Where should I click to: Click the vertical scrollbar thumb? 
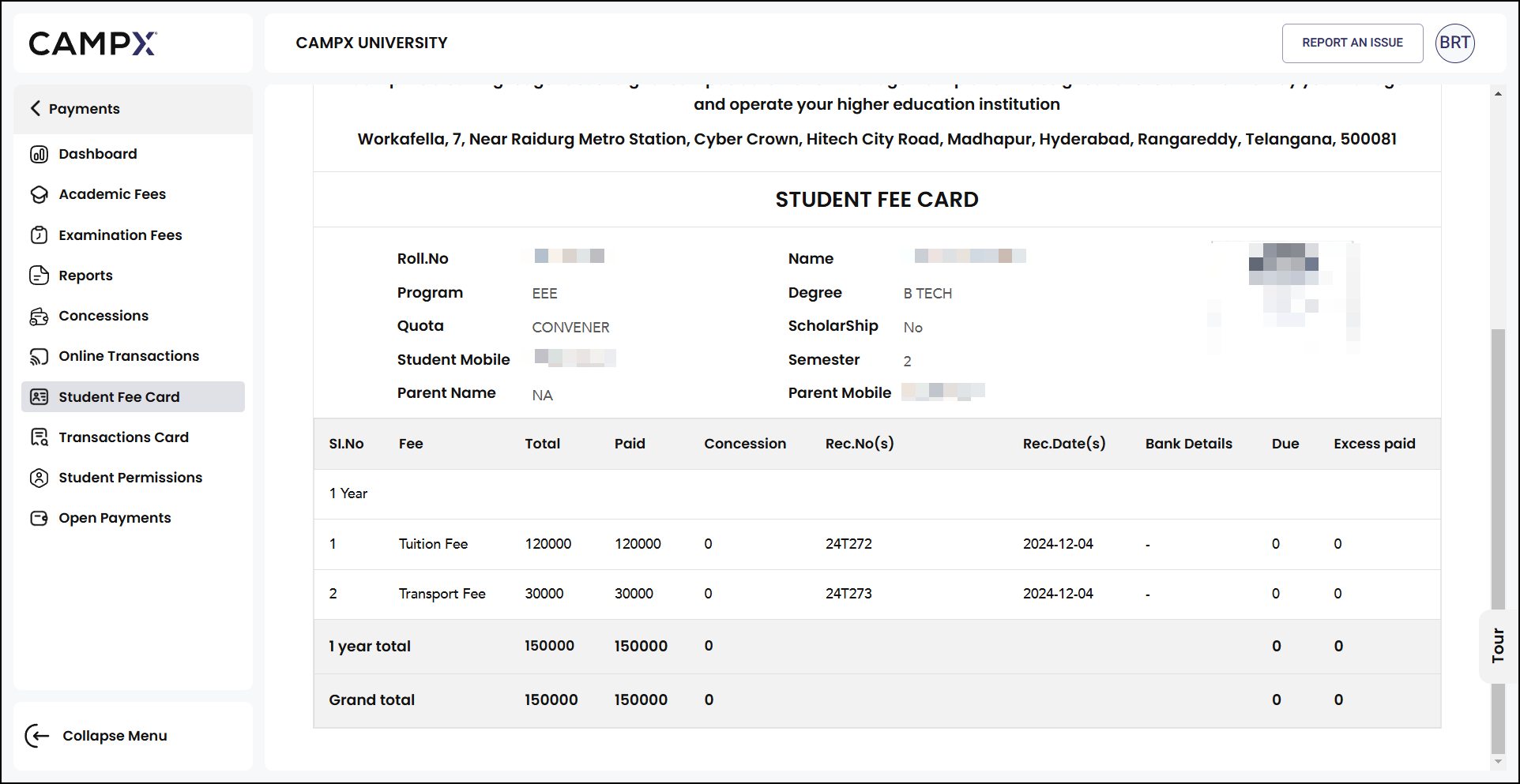(x=1498, y=541)
